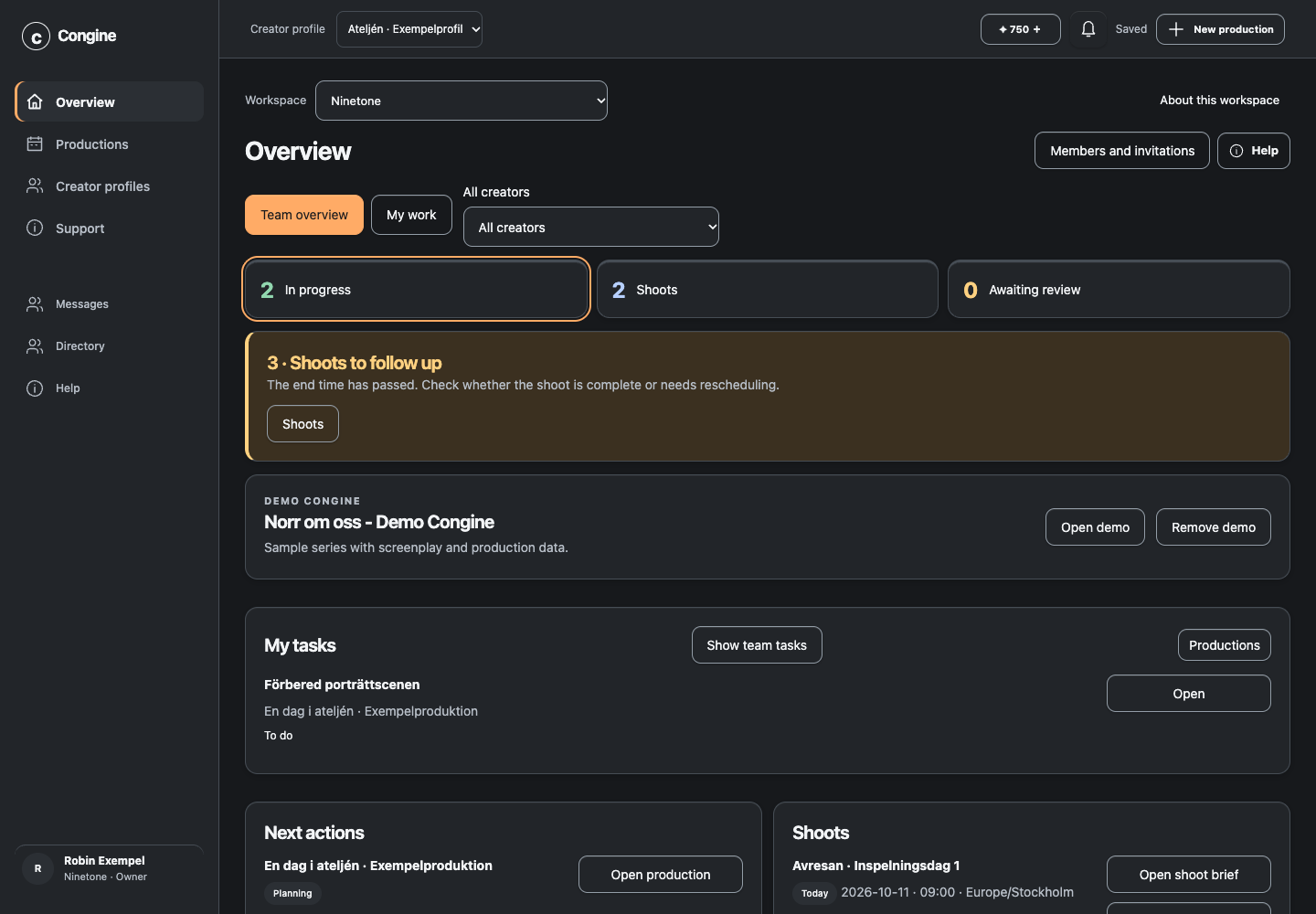1316x914 pixels.
Task: Click the info icon on the Help button
Action: pos(1236,151)
